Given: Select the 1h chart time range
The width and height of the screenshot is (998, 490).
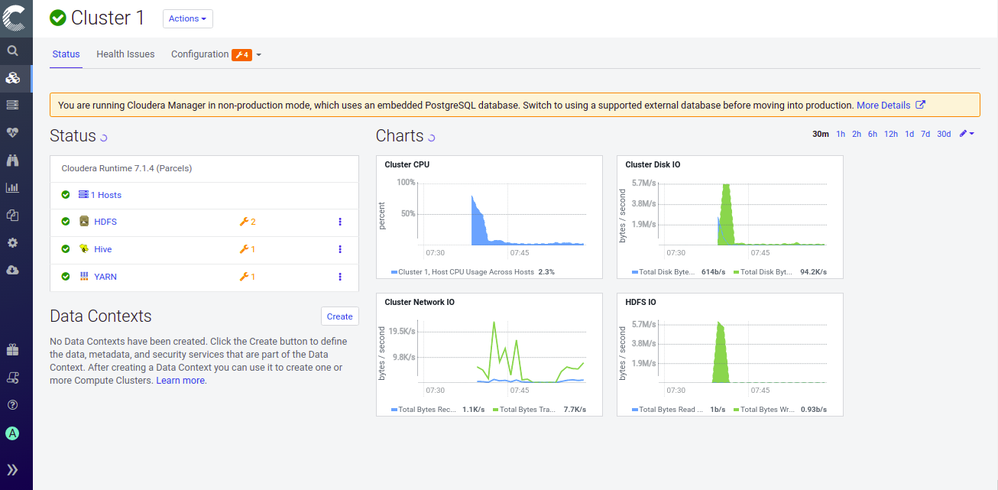Looking at the screenshot, I should (841, 134).
